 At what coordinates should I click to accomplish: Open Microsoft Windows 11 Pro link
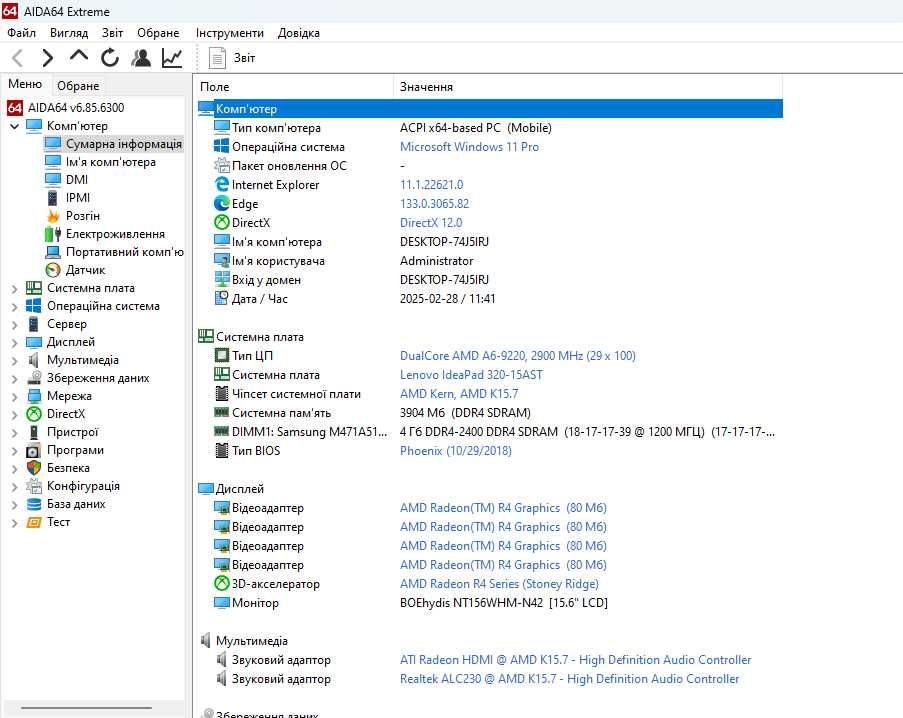[469, 147]
